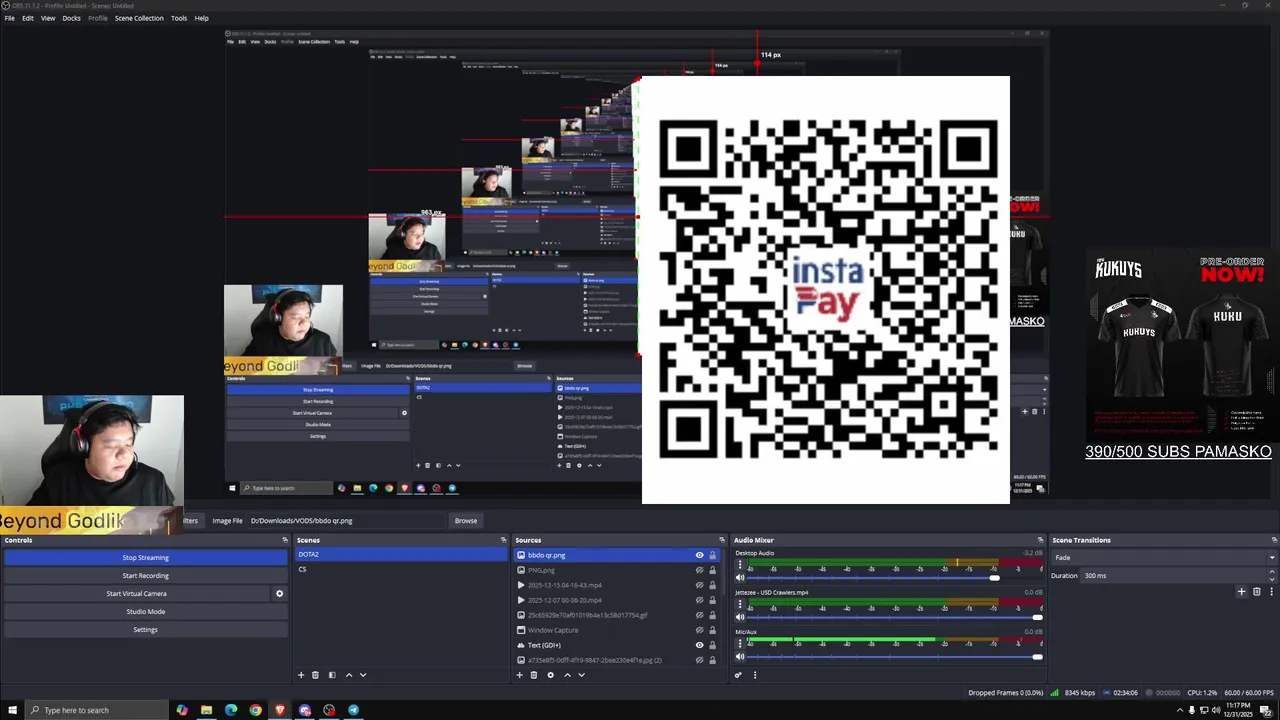
Task: Select the CS scene
Action: (401, 569)
